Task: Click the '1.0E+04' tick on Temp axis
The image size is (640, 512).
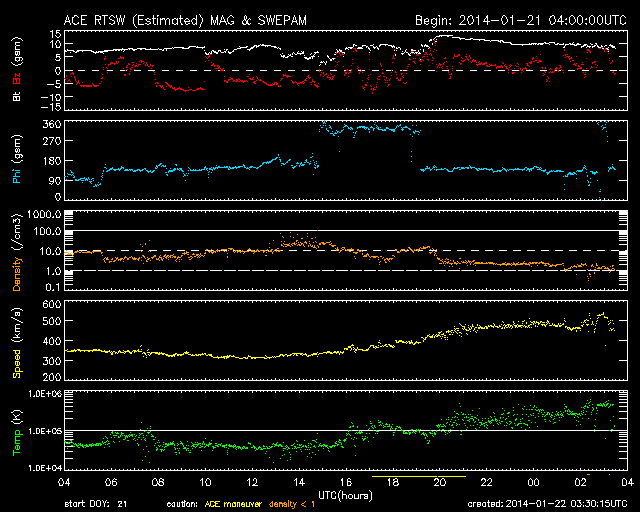Action: [x=45, y=467]
